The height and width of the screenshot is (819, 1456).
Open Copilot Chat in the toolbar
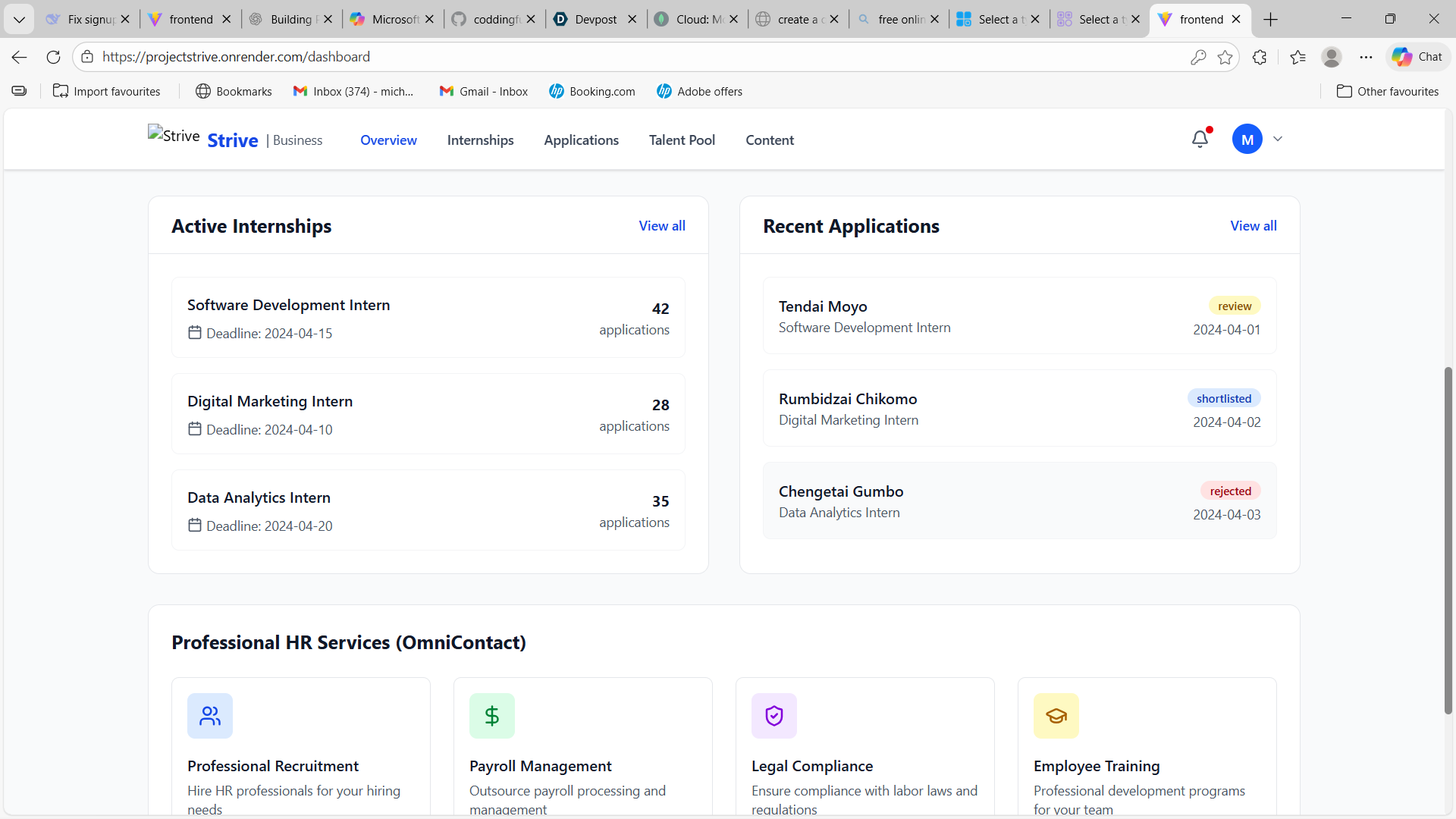point(1417,57)
